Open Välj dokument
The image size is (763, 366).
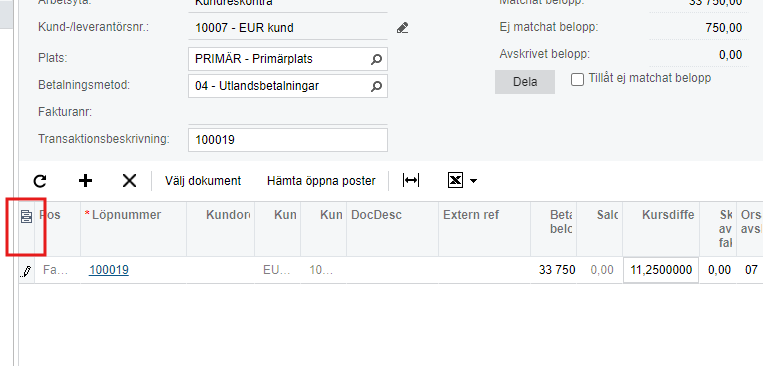click(x=203, y=181)
